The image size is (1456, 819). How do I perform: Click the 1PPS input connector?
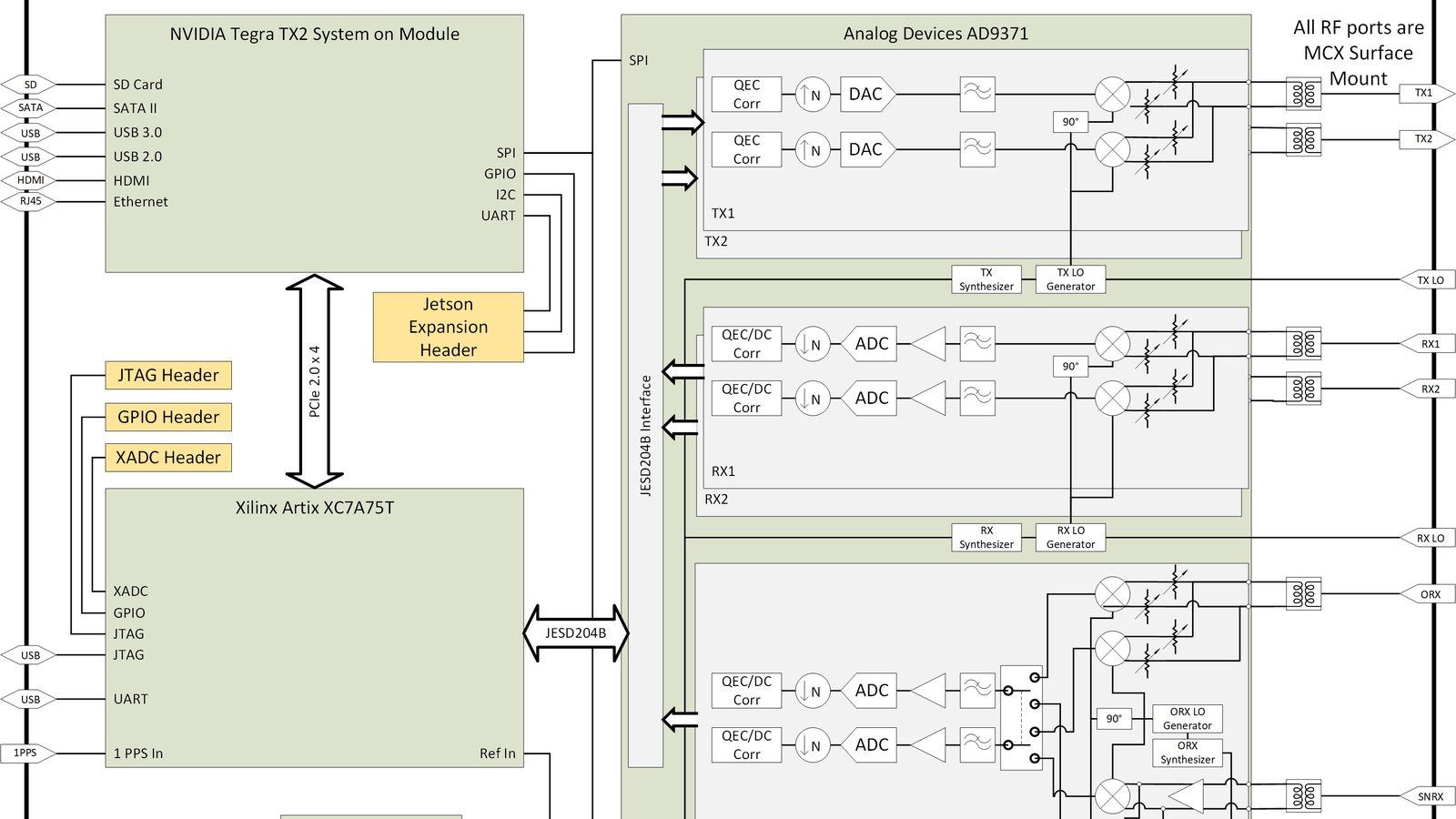27,753
